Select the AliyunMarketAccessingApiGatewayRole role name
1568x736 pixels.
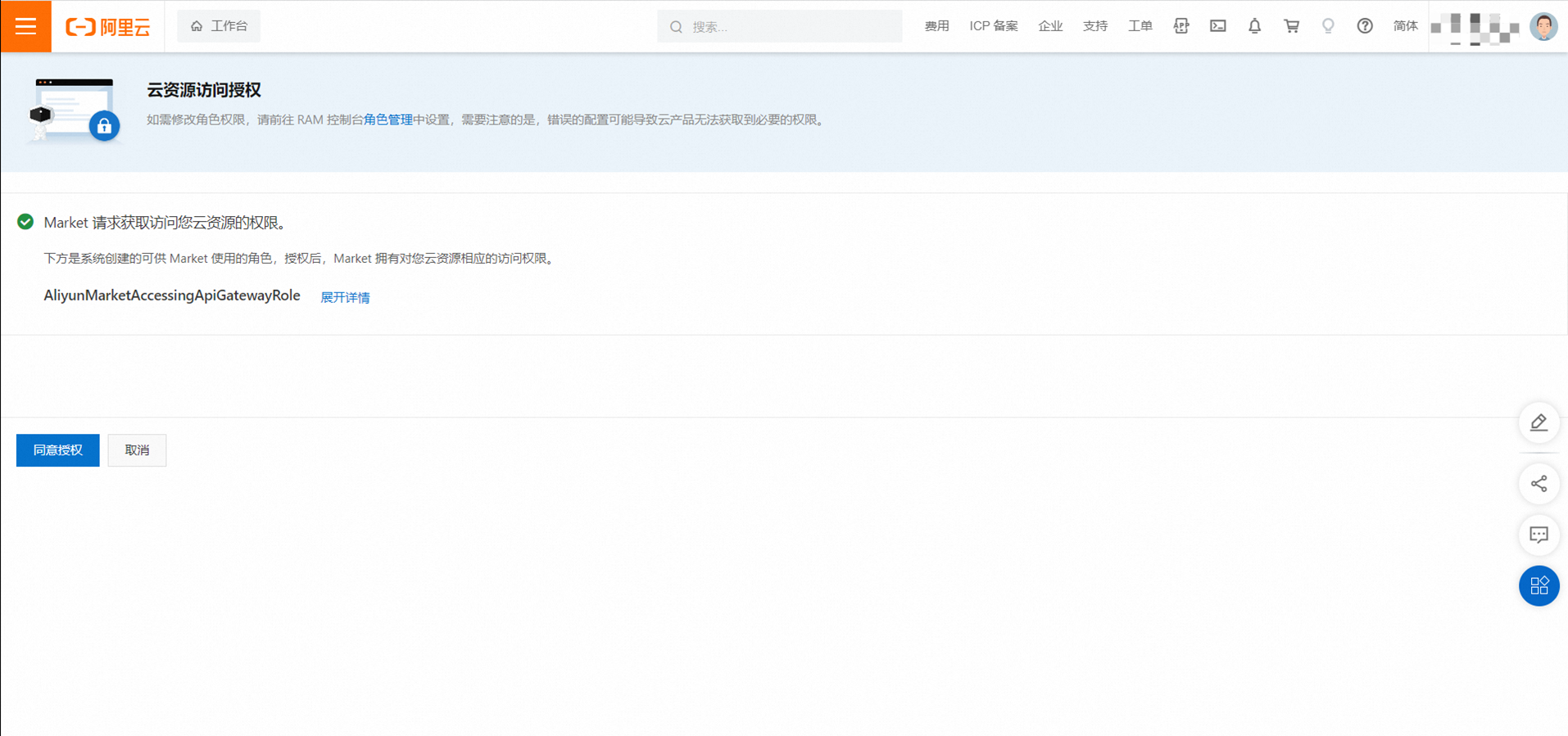(172, 296)
